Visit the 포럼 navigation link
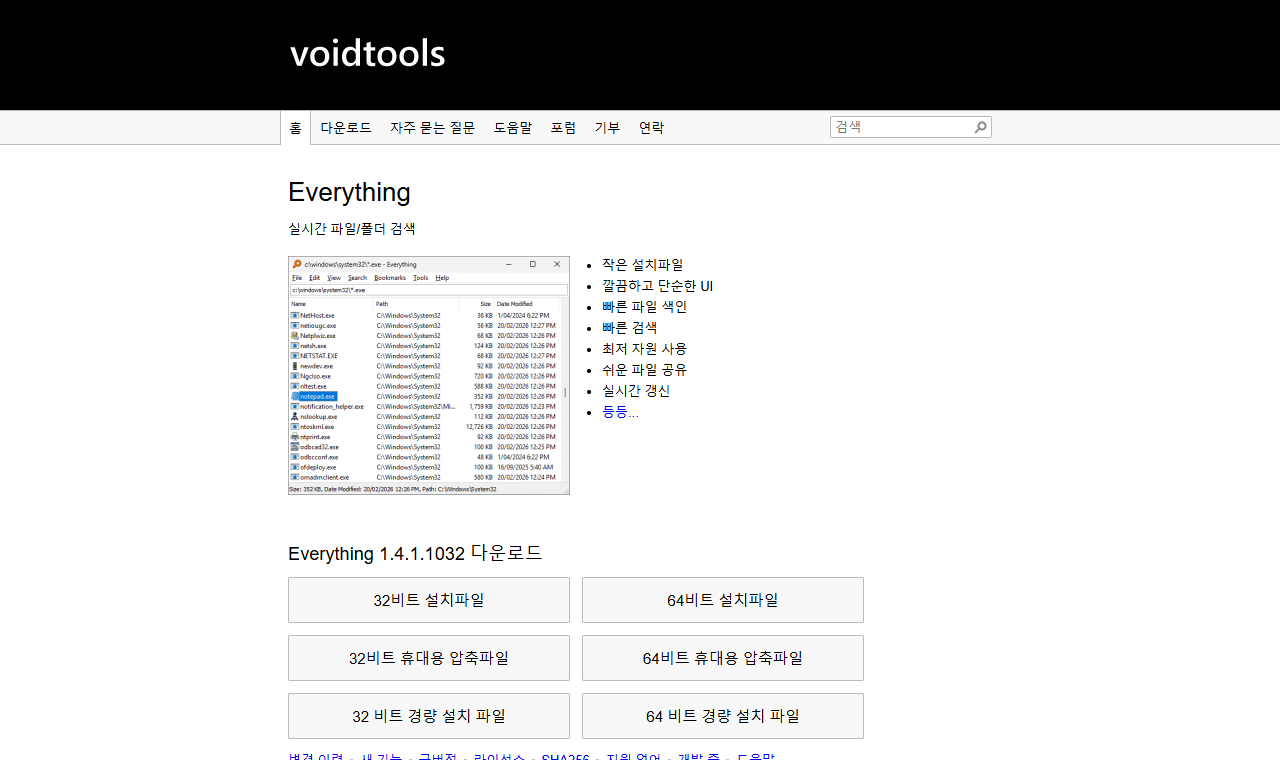This screenshot has width=1280, height=760. 563,128
